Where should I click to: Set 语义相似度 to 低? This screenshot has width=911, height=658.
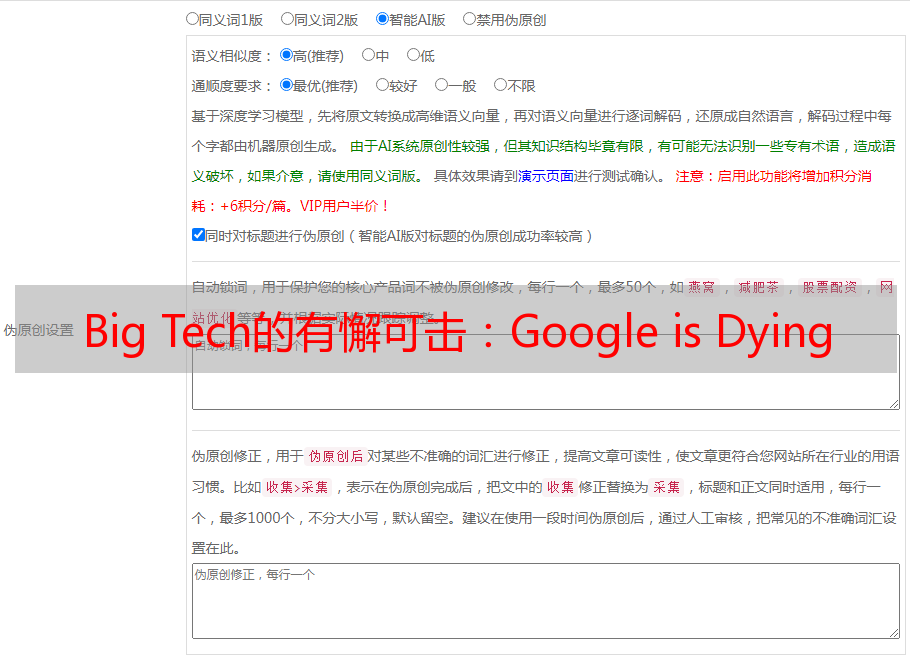pyautogui.click(x=413, y=55)
